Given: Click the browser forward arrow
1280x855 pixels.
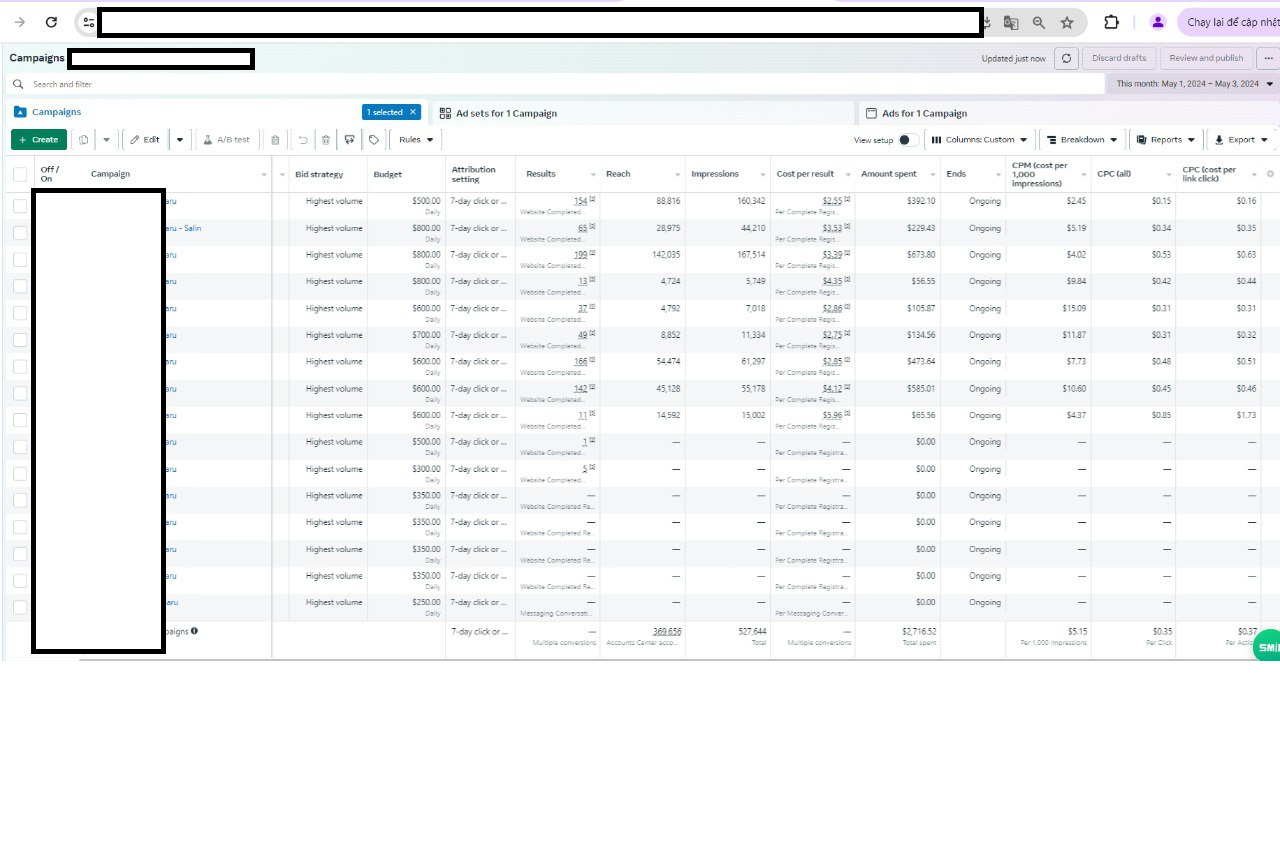Looking at the screenshot, I should 20,22.
